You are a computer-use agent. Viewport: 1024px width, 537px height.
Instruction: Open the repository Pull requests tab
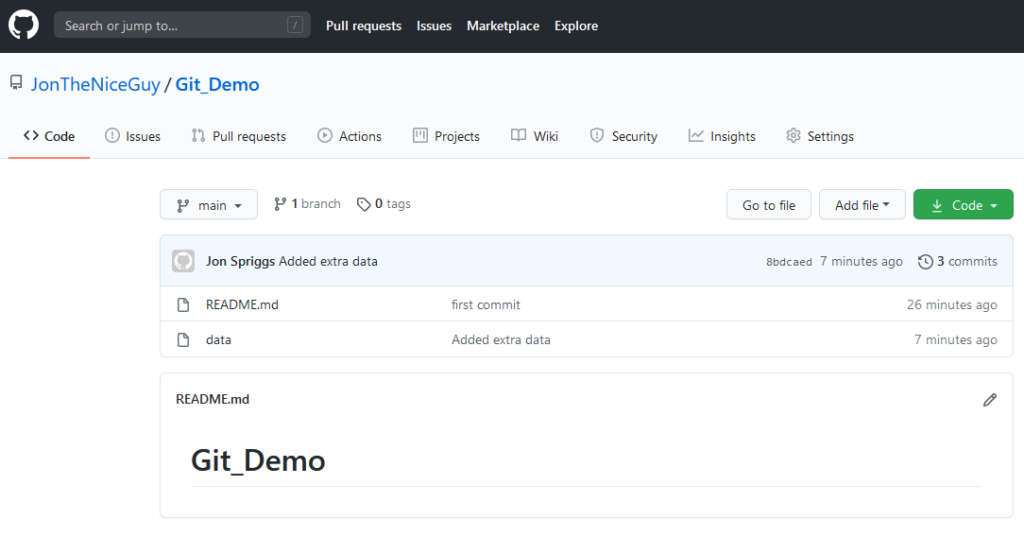pyautogui.click(x=239, y=136)
